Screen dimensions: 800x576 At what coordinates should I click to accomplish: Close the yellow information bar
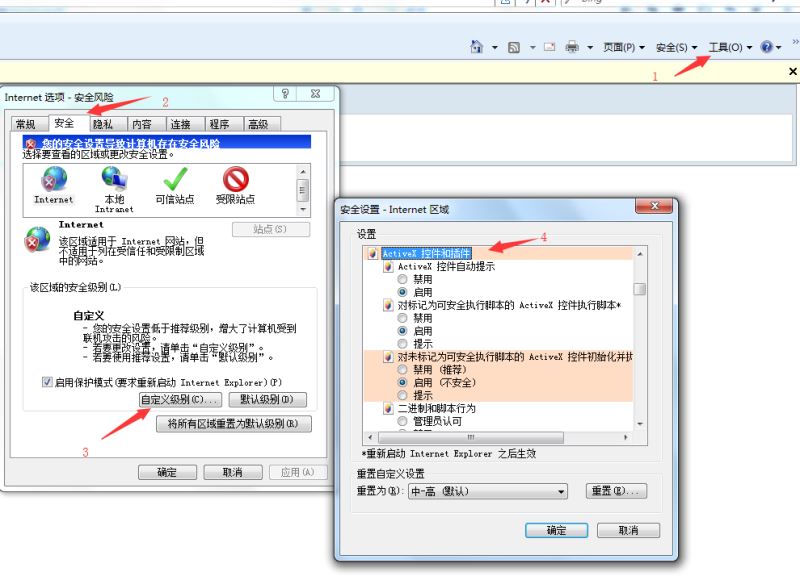click(793, 71)
